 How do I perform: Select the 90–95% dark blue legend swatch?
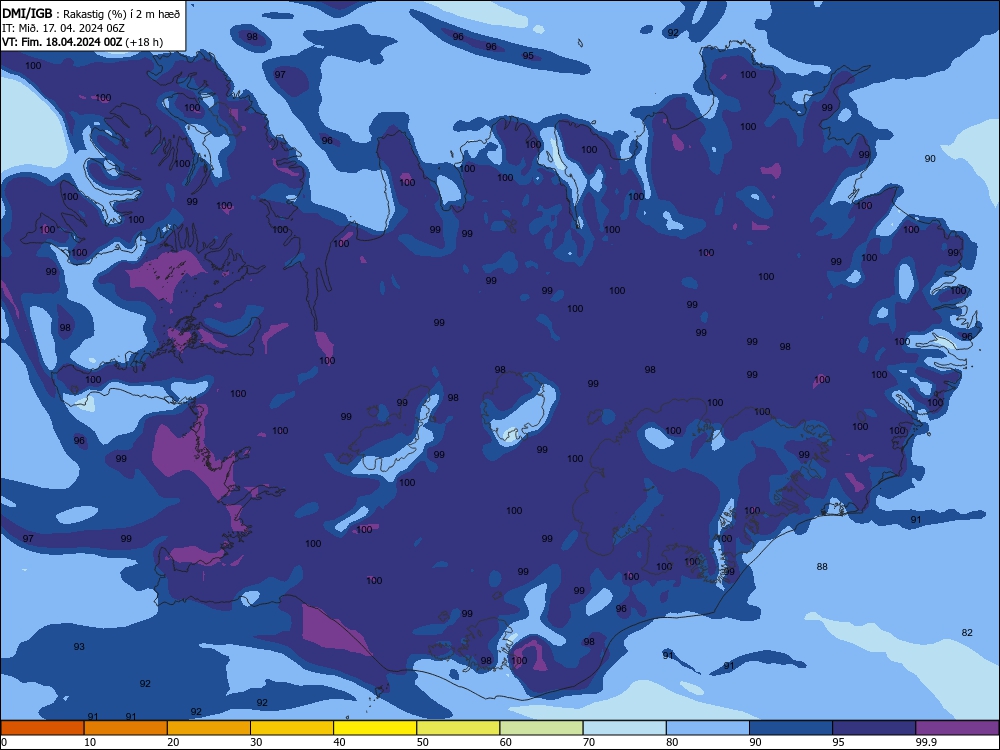tap(791, 728)
